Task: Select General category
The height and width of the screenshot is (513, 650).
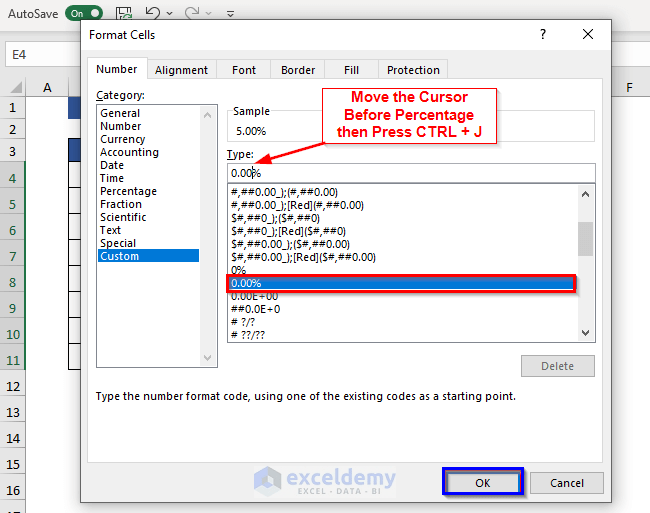Action: pyautogui.click(x=148, y=113)
